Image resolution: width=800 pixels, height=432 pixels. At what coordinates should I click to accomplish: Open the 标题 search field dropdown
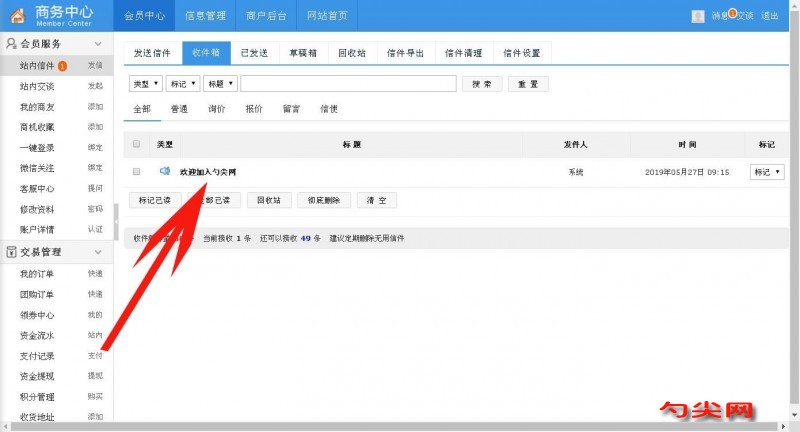click(219, 84)
